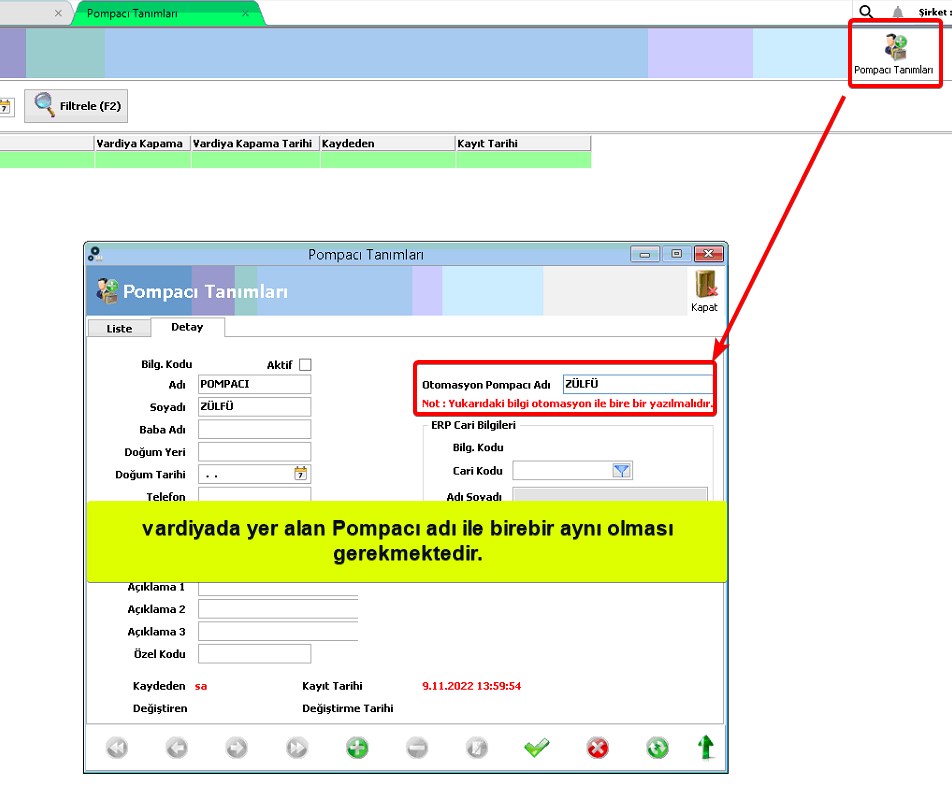Click the Kapat door icon in dialog
This screenshot has width=952, height=789.
pos(704,291)
